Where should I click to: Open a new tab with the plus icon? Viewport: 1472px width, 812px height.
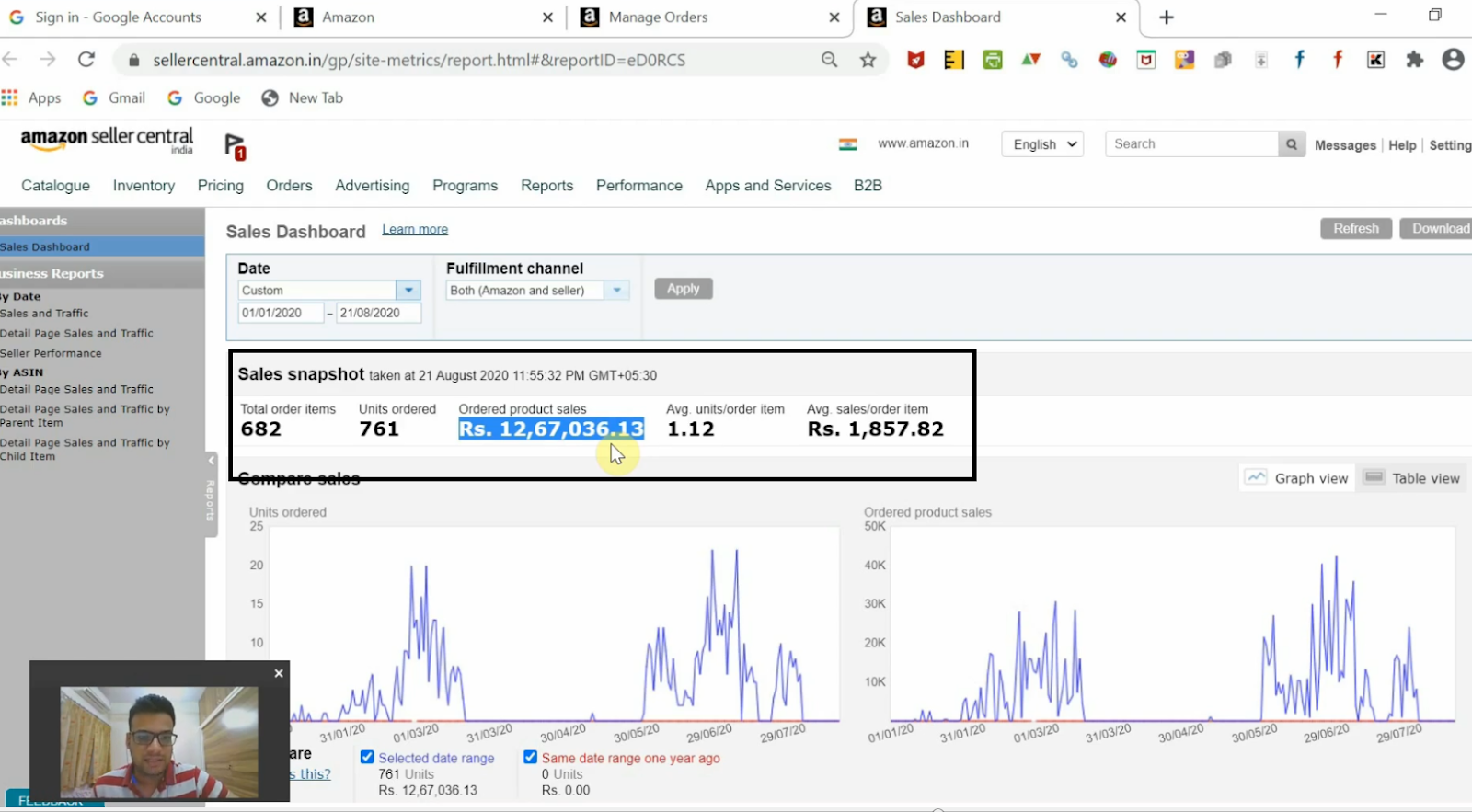click(x=1167, y=17)
